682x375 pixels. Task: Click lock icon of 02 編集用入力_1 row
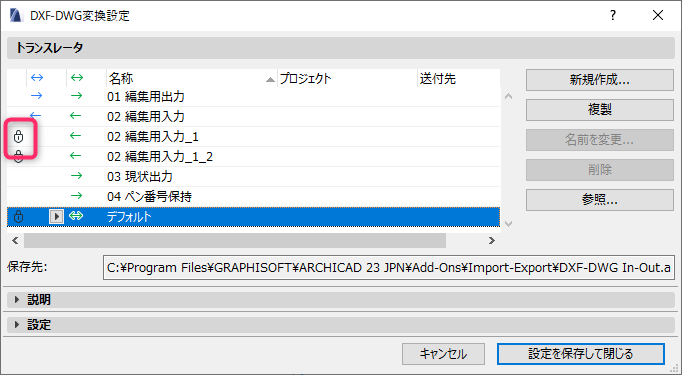pyautogui.click(x=18, y=137)
